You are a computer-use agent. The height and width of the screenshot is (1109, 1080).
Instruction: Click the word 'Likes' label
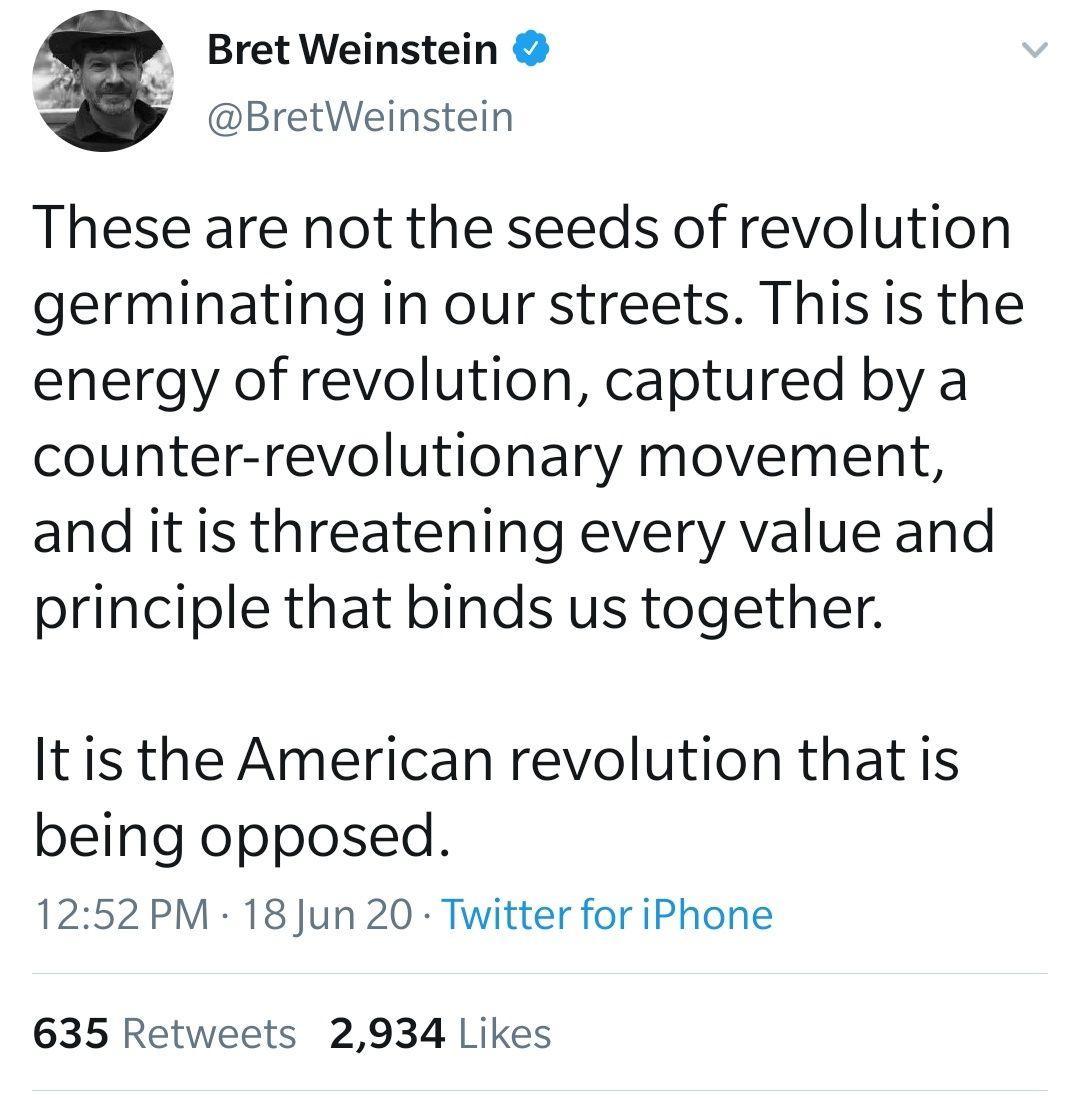(505, 1033)
